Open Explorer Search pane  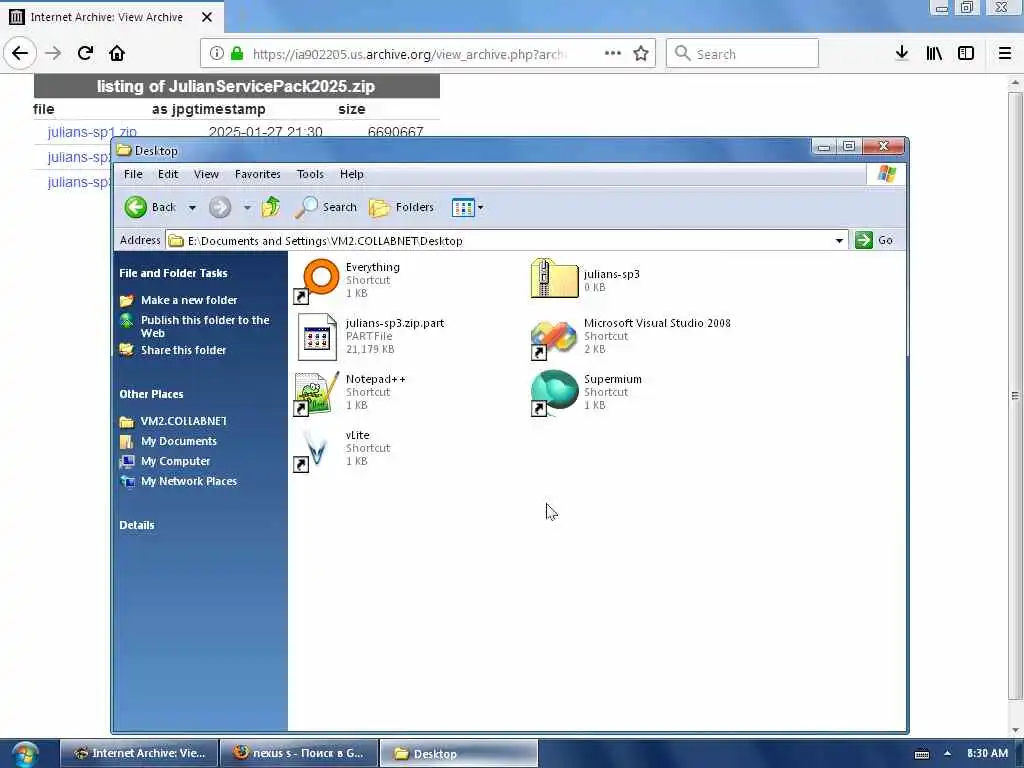coord(326,207)
